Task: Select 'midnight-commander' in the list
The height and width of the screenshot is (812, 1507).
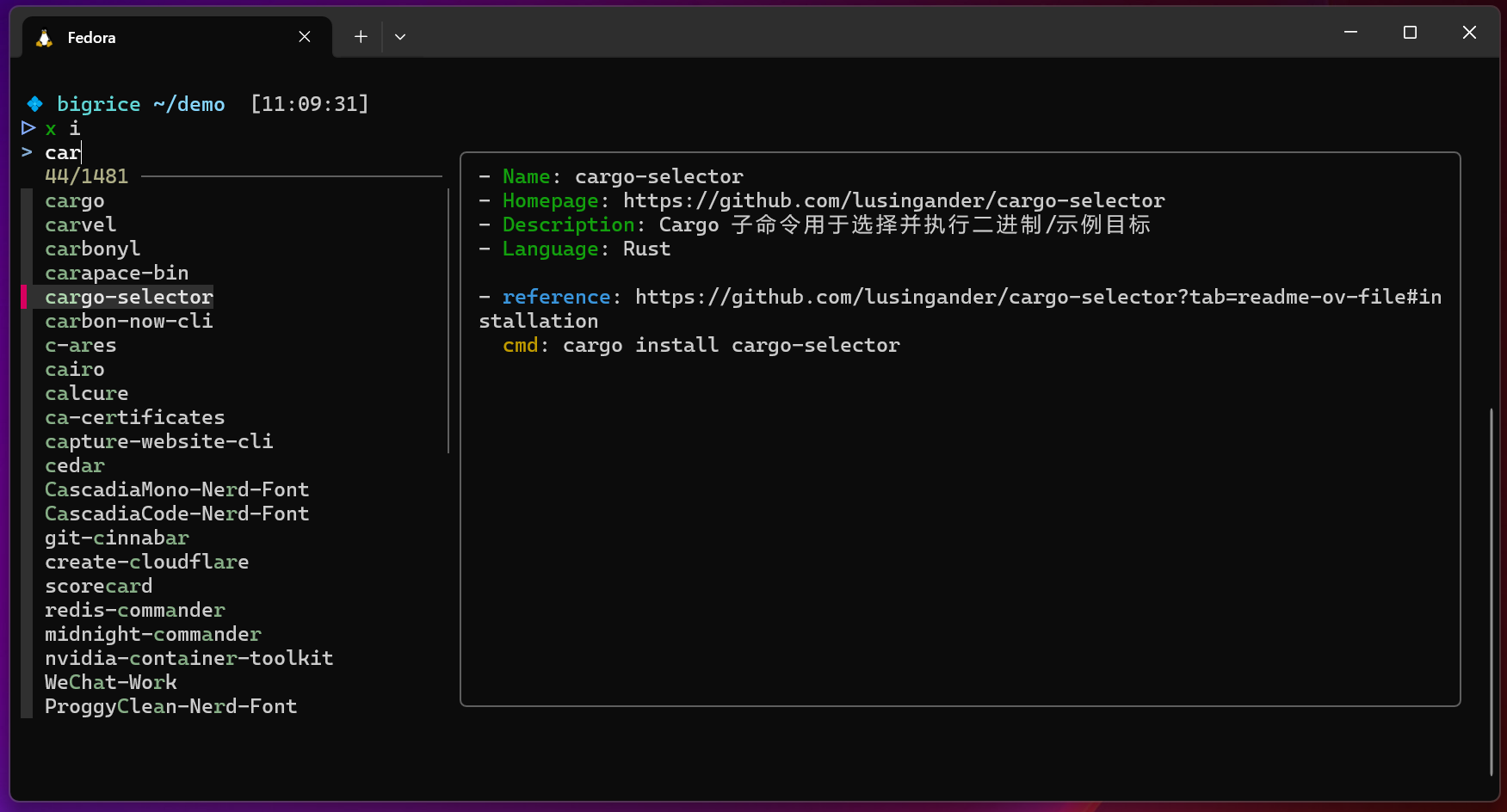Action: [x=153, y=635]
